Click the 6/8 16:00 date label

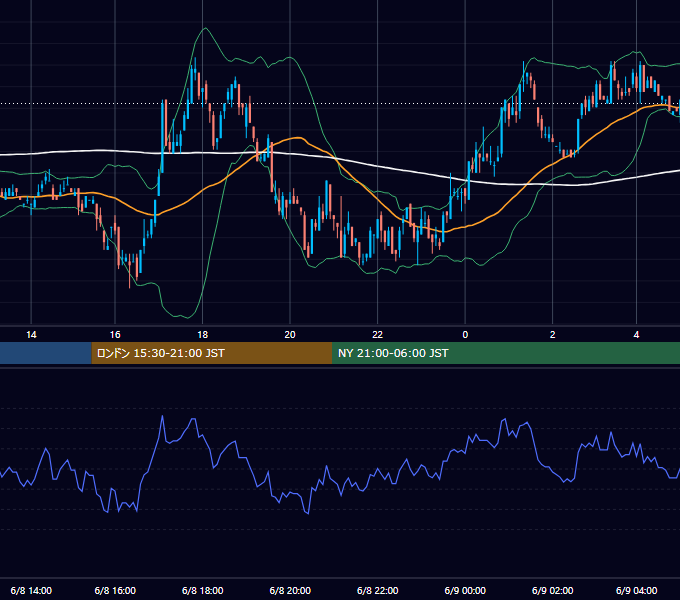115,590
